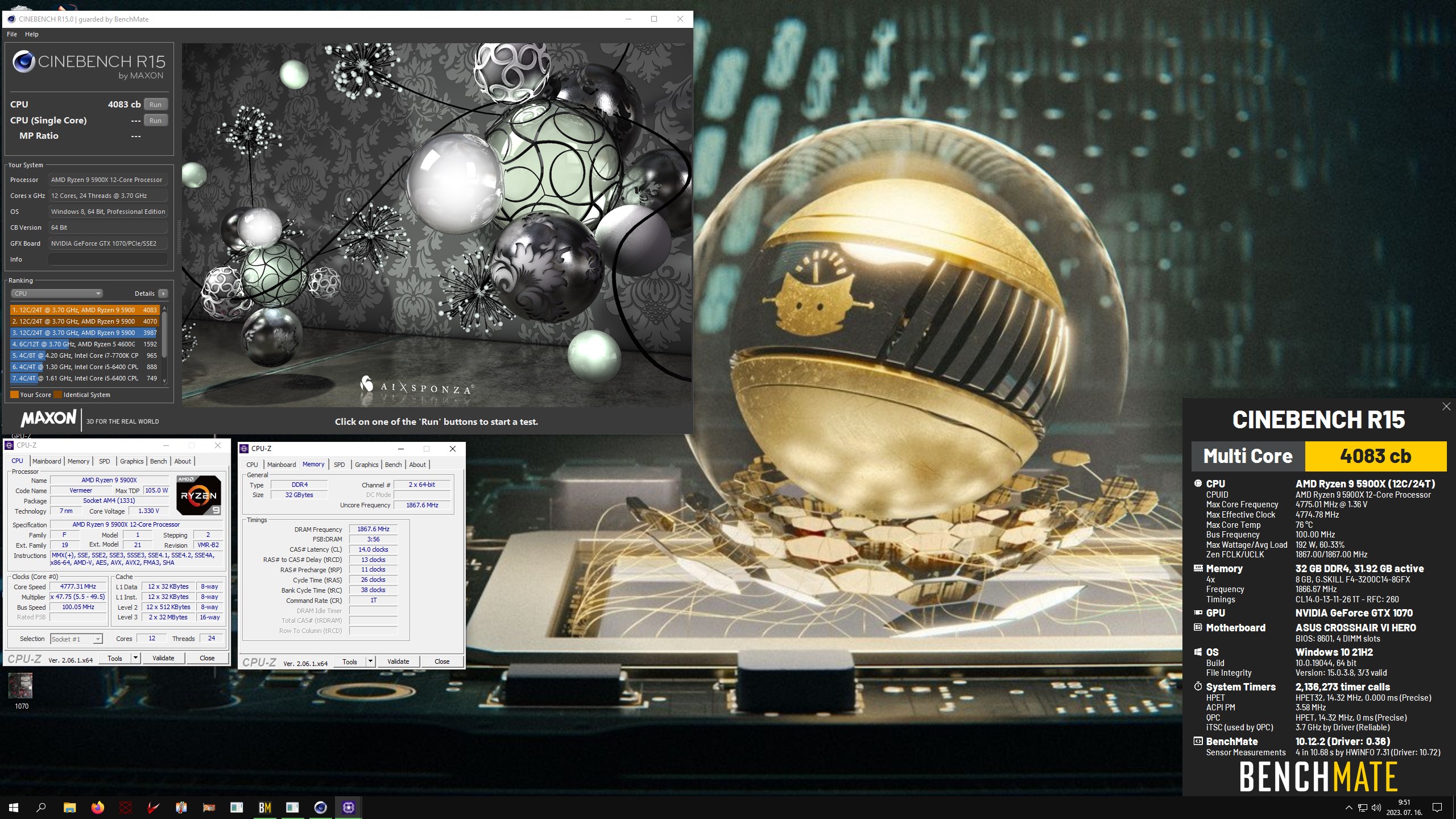Show hidden tray icons chevron

(x=1349, y=808)
